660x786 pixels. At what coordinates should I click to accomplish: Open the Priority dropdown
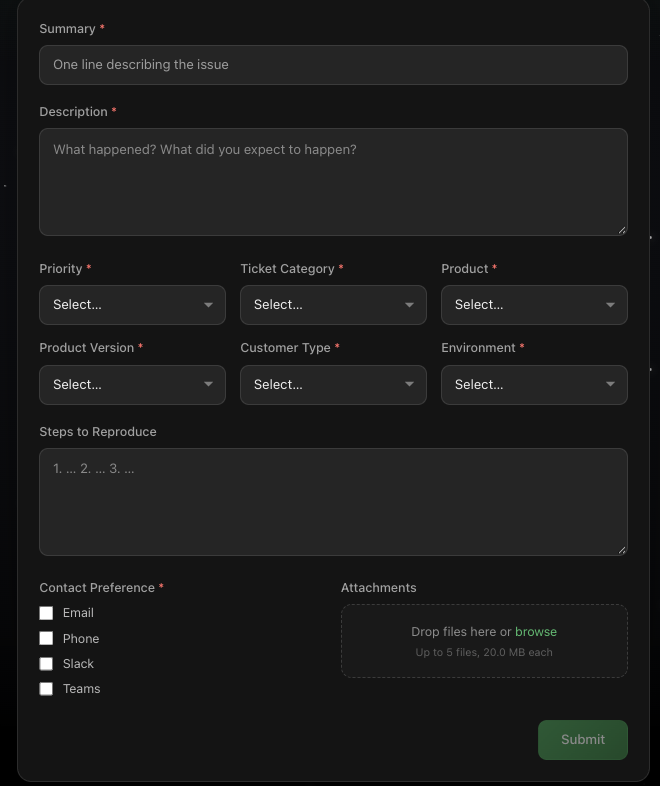(132, 305)
